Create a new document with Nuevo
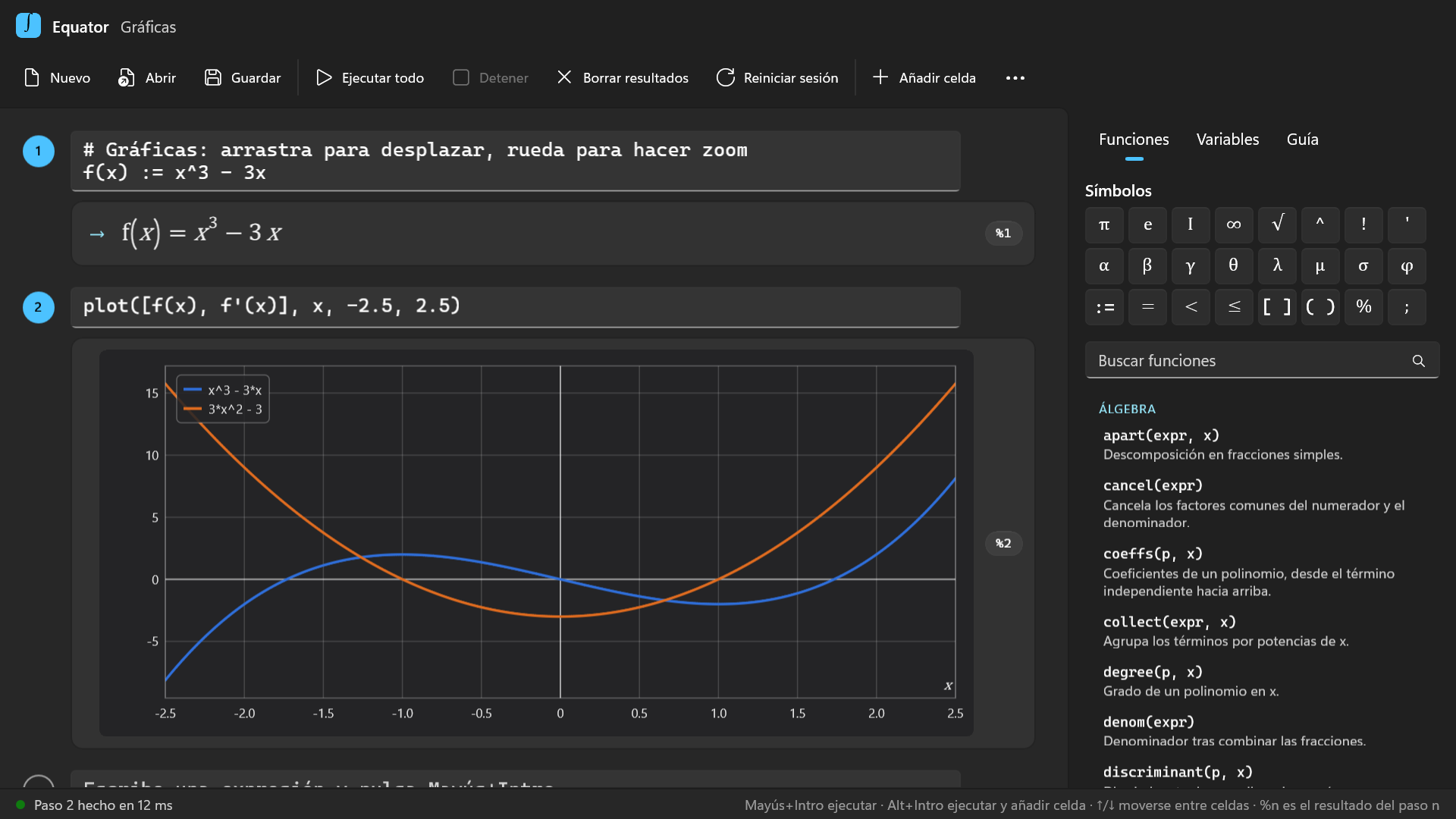 tap(57, 77)
